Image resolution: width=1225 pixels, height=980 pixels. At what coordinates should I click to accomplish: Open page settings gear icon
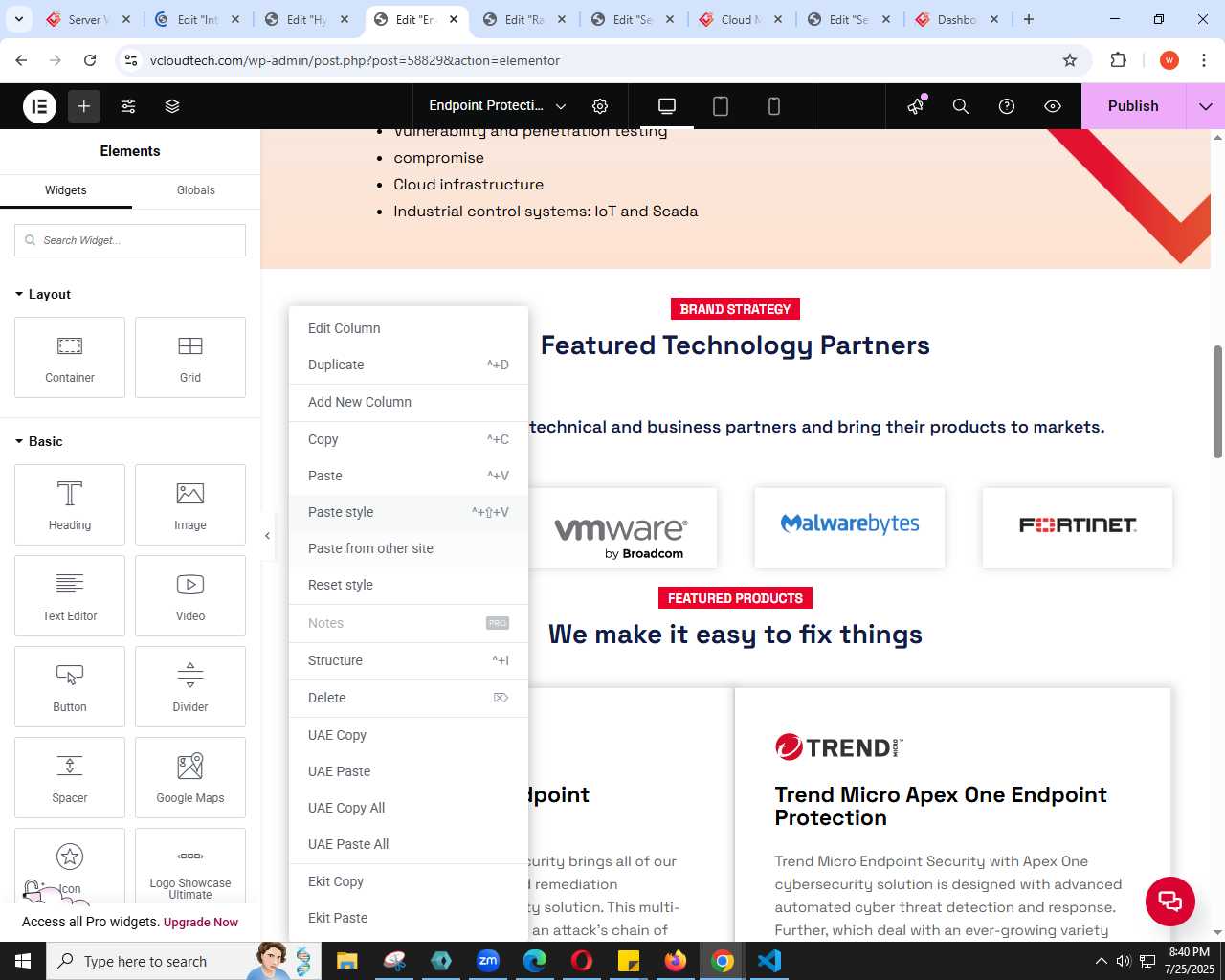coord(600,106)
